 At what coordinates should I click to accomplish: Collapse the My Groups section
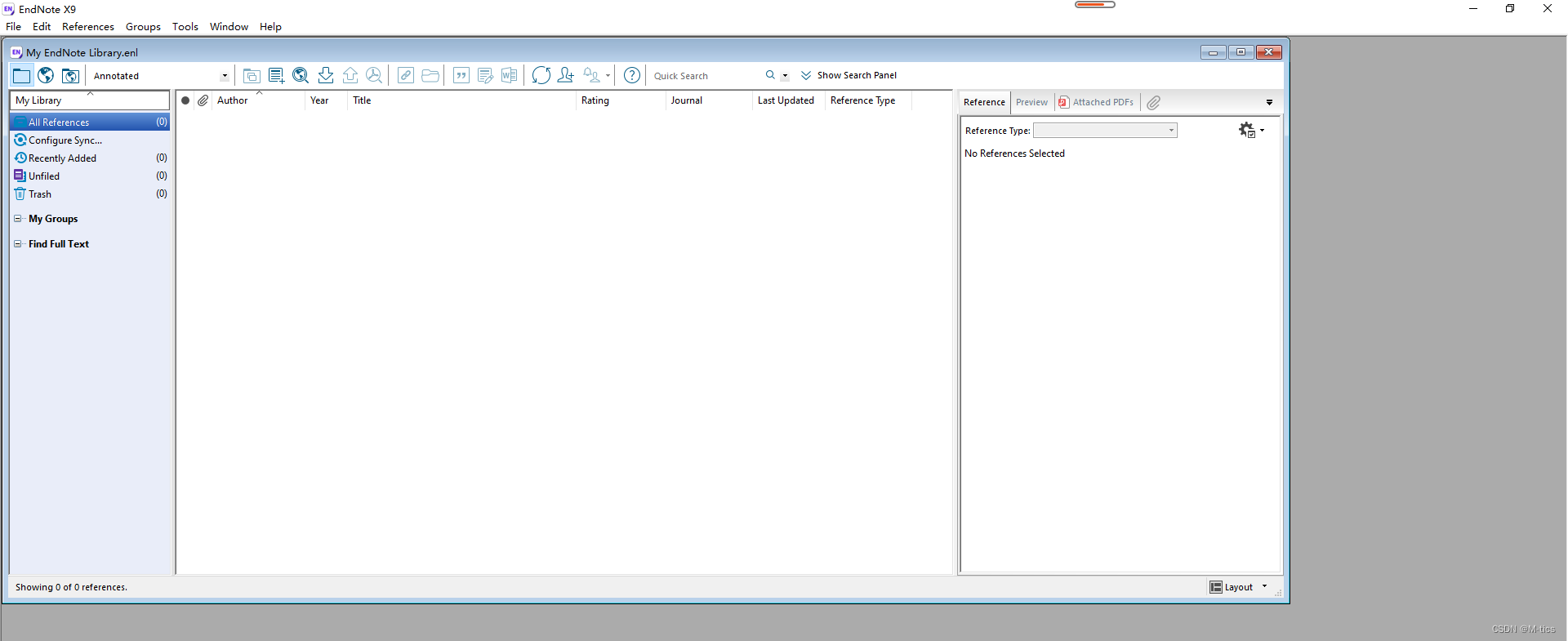18,219
